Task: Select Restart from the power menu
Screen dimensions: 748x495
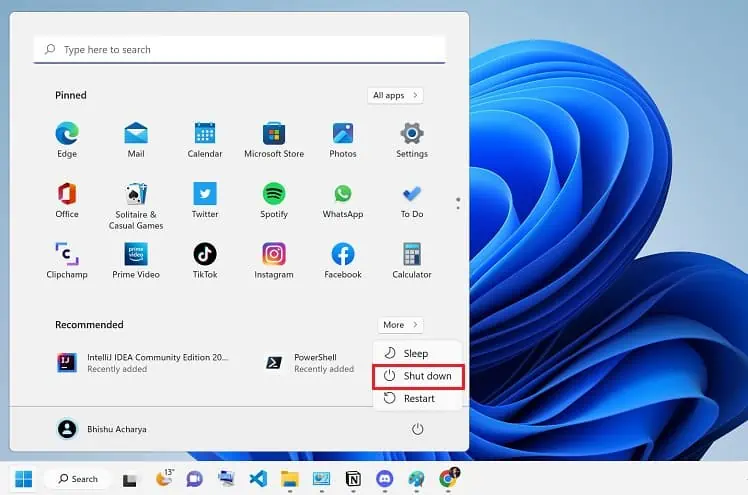Action: click(417, 399)
